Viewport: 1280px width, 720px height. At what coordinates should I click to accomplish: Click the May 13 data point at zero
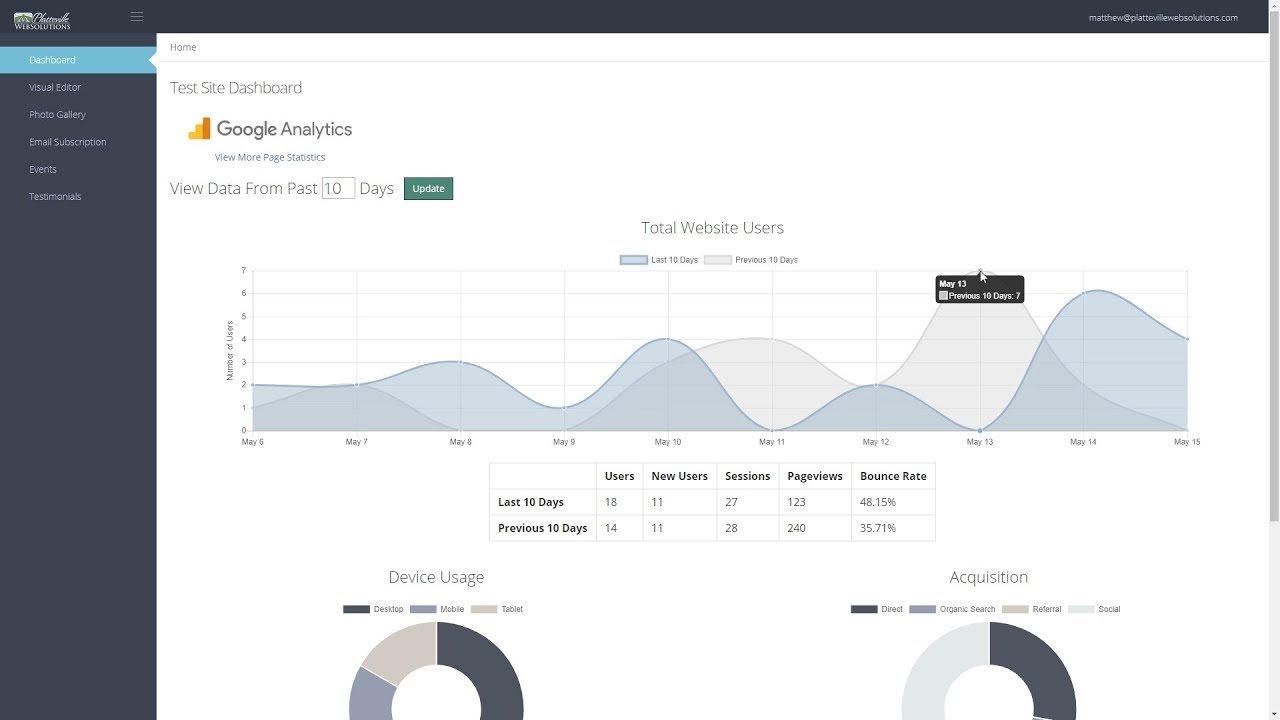coord(980,431)
